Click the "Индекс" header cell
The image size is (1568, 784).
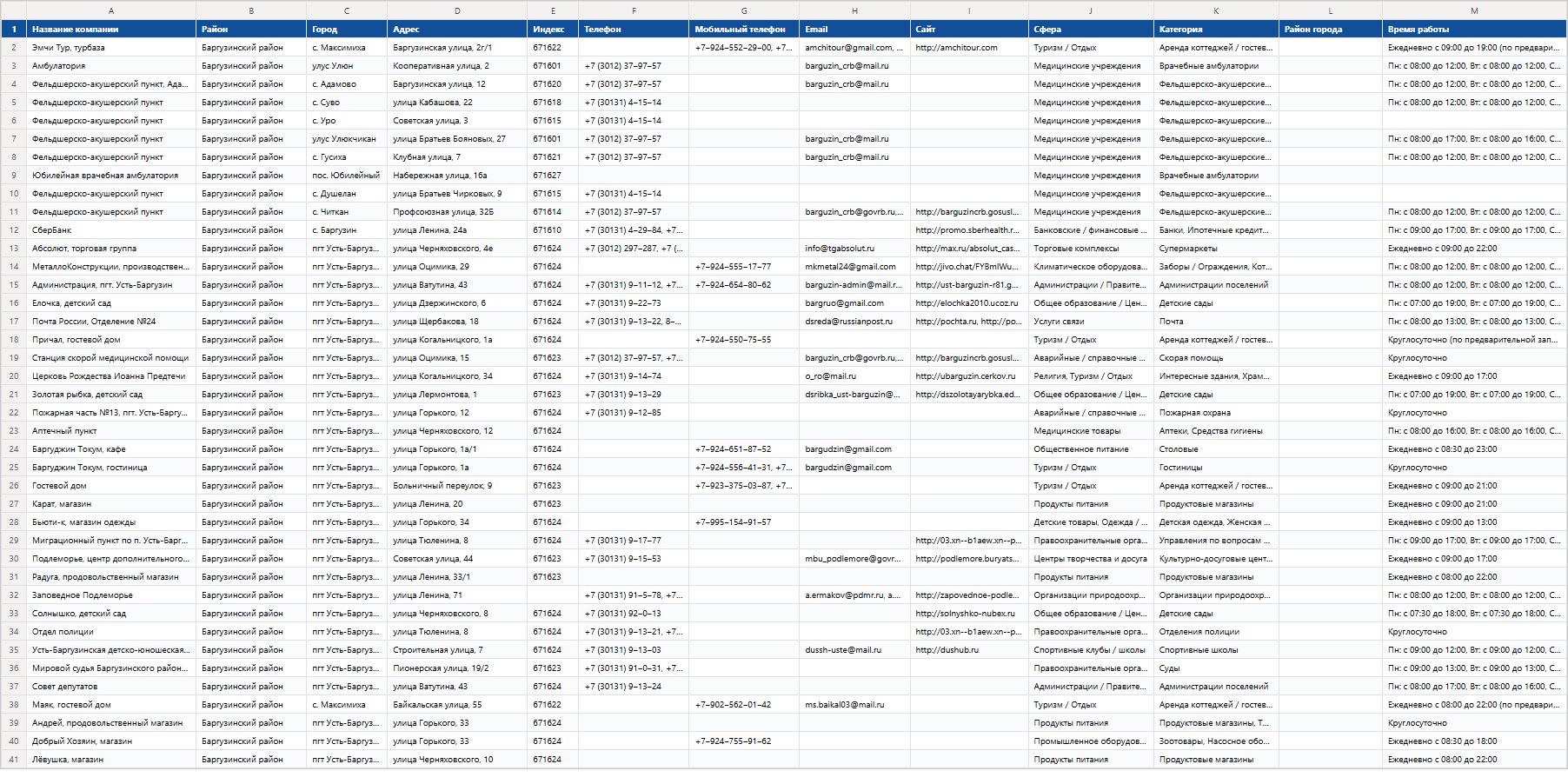553,29
